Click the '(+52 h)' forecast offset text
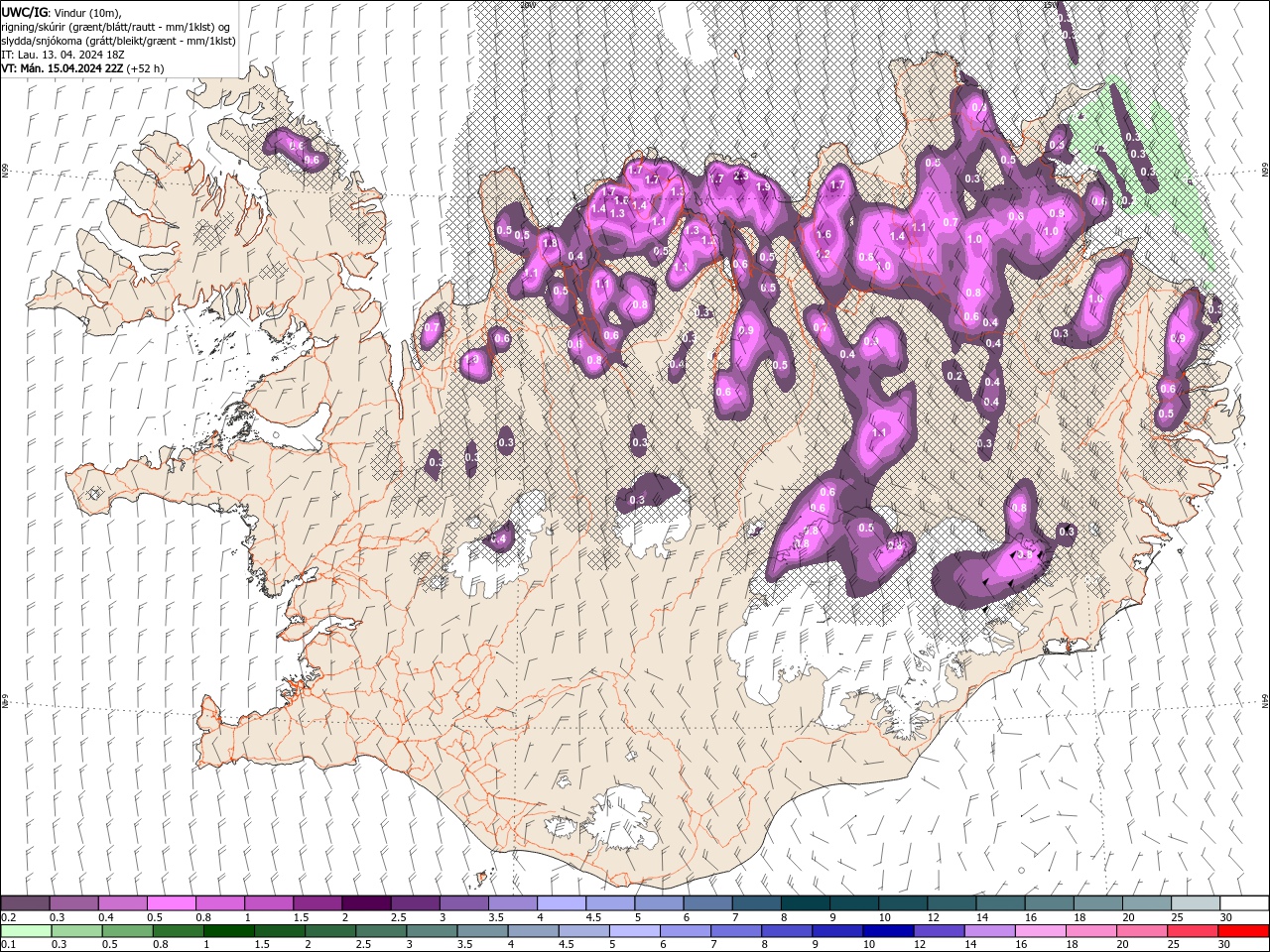The width and height of the screenshot is (1270, 952). coord(146,68)
